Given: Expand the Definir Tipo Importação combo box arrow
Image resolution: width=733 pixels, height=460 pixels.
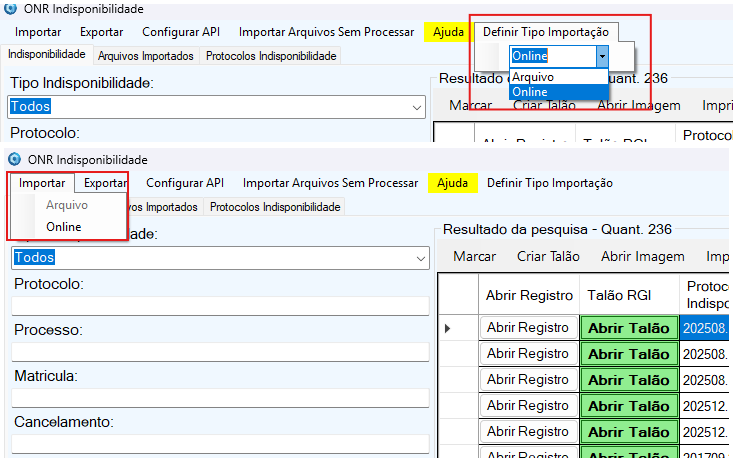Looking at the screenshot, I should 602,55.
